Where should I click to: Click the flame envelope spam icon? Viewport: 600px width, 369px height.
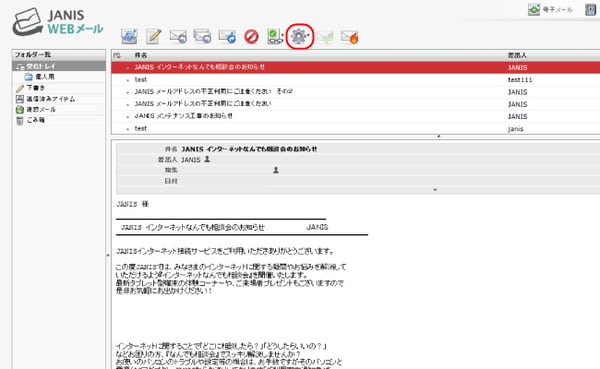(349, 37)
